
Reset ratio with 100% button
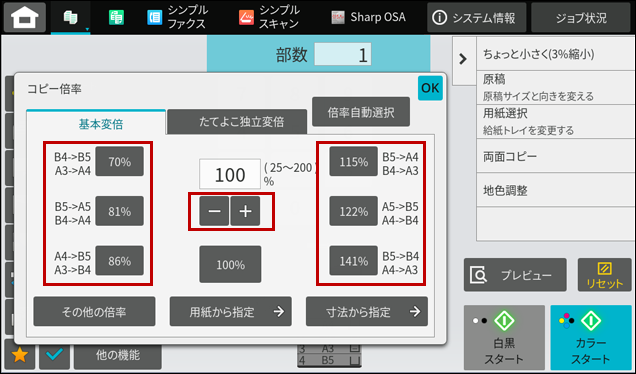tap(230, 264)
